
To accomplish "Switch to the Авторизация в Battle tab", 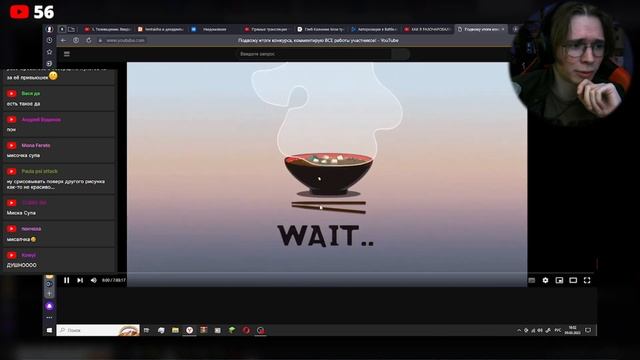I will (374, 29).
